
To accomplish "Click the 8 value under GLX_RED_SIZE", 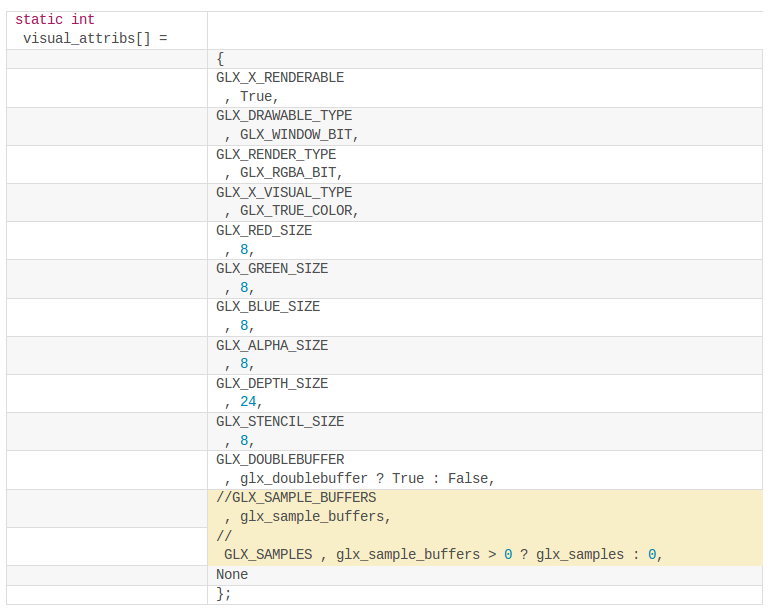I will pos(244,249).
